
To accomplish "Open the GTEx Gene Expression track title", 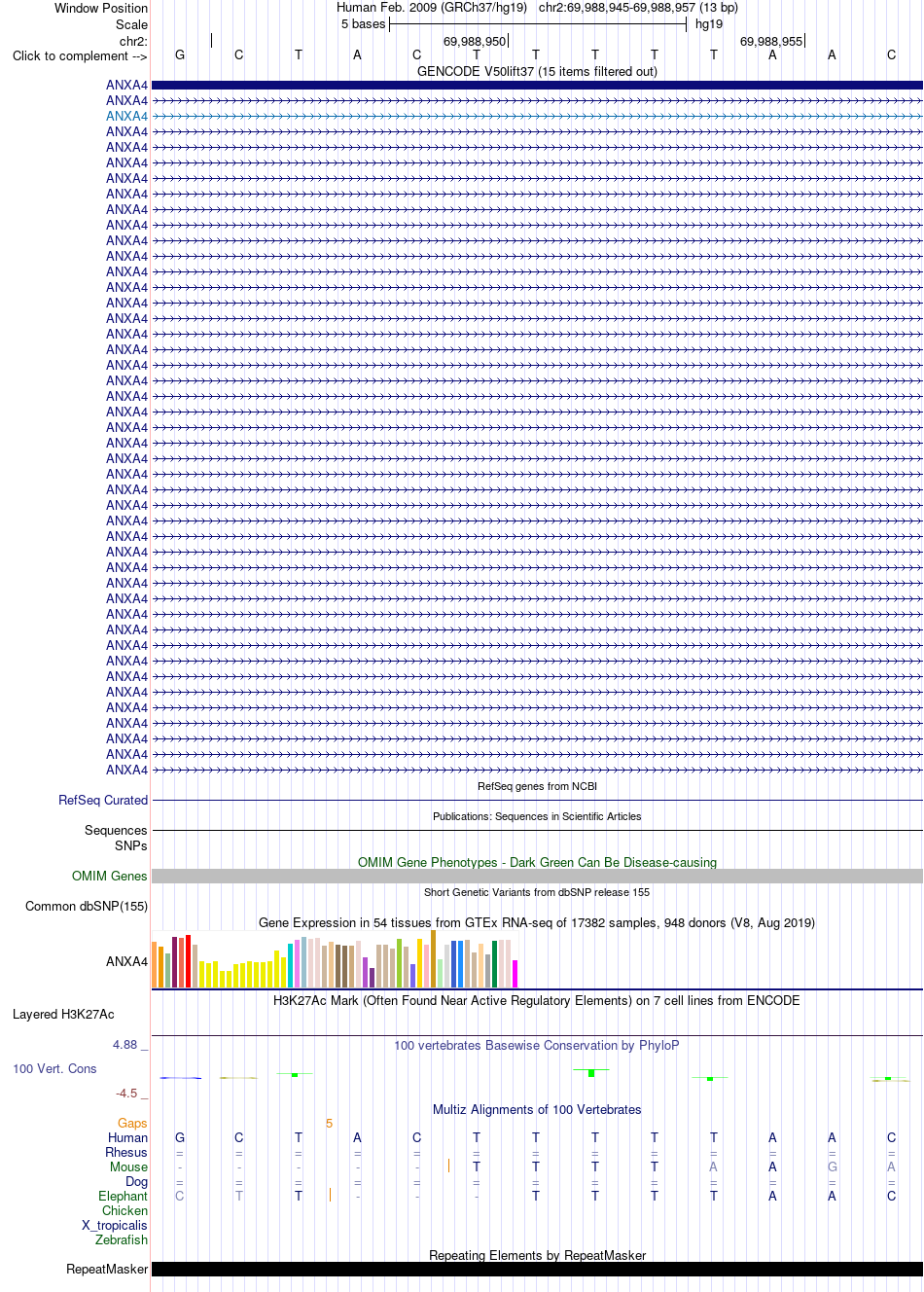I will tap(537, 922).
